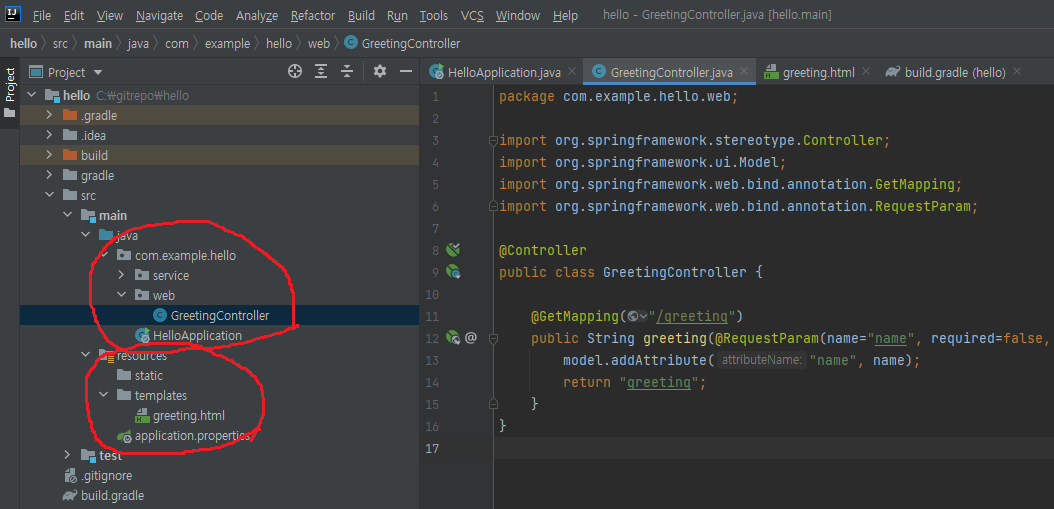Image resolution: width=1054 pixels, height=509 pixels.
Task: Collapse the web package
Action: pos(122,295)
